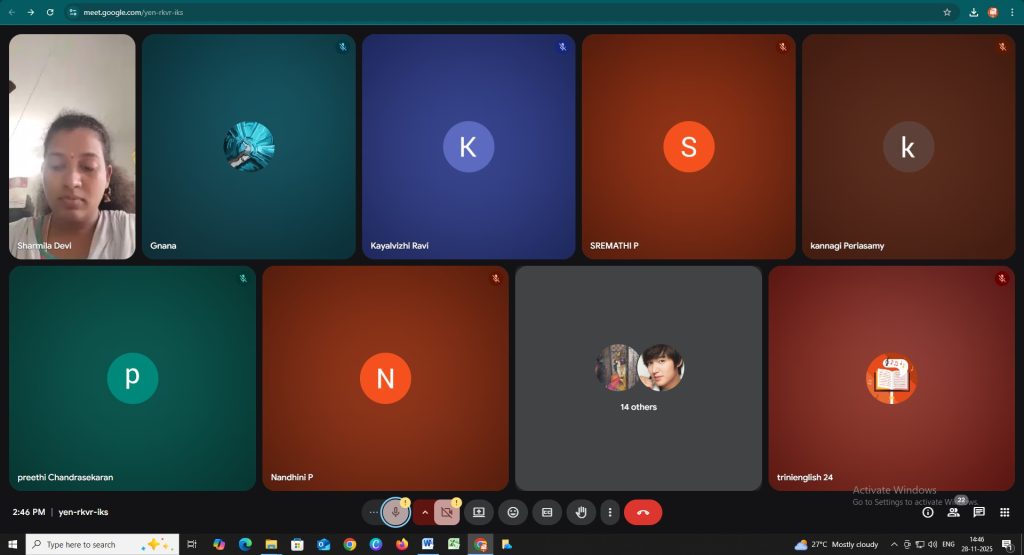Open the chat with everyone panel

[x=979, y=512]
